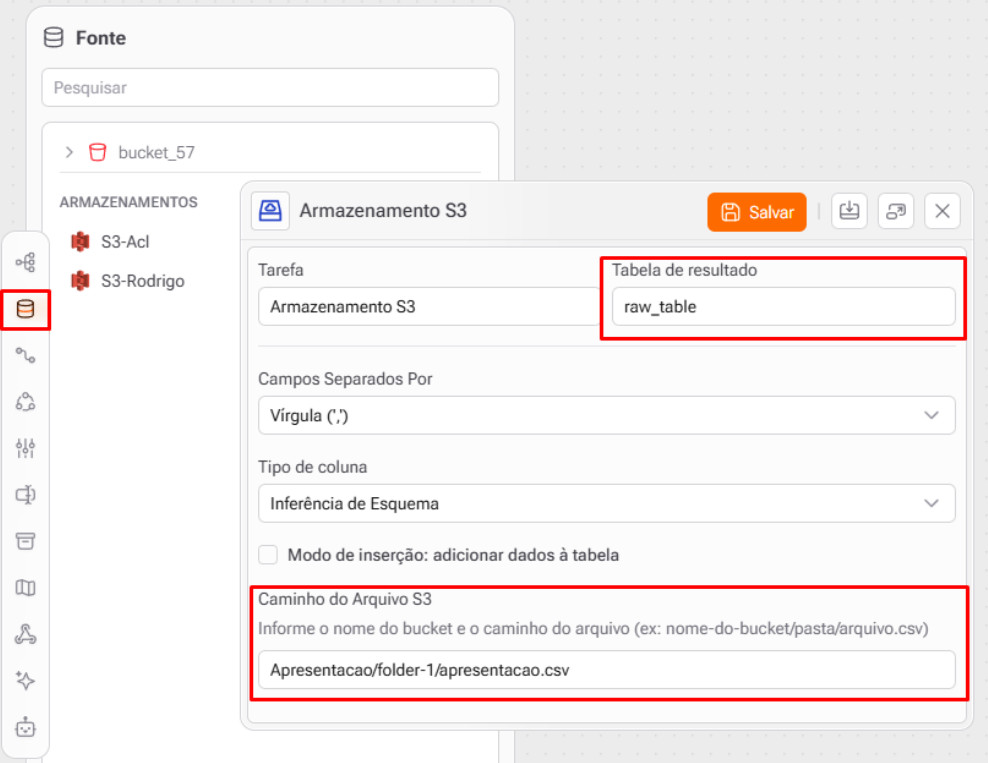
Task: Click the robot icon in sidebar
Action: 26,727
